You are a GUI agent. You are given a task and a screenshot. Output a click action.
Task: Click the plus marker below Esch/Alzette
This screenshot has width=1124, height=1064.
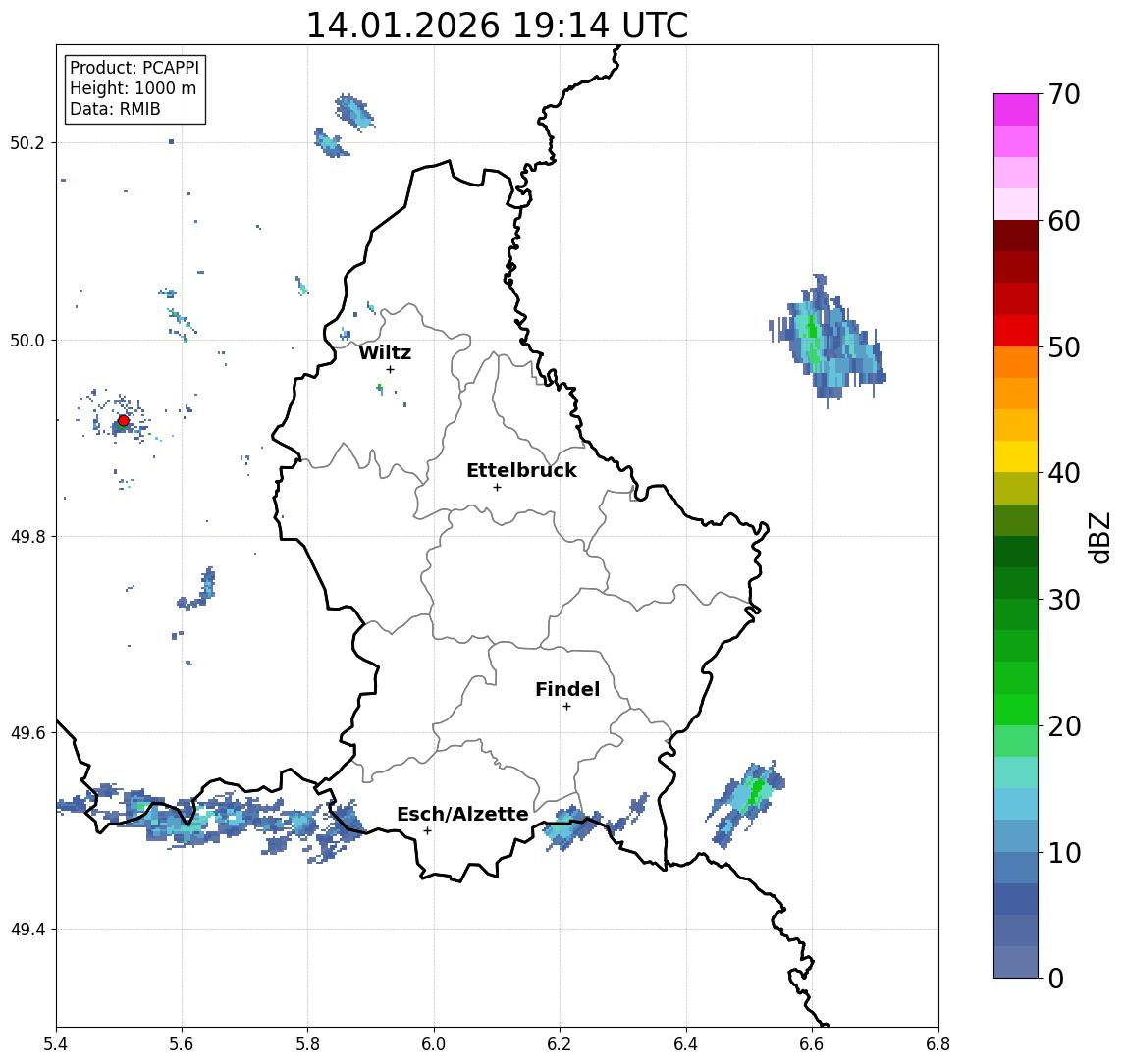[427, 831]
